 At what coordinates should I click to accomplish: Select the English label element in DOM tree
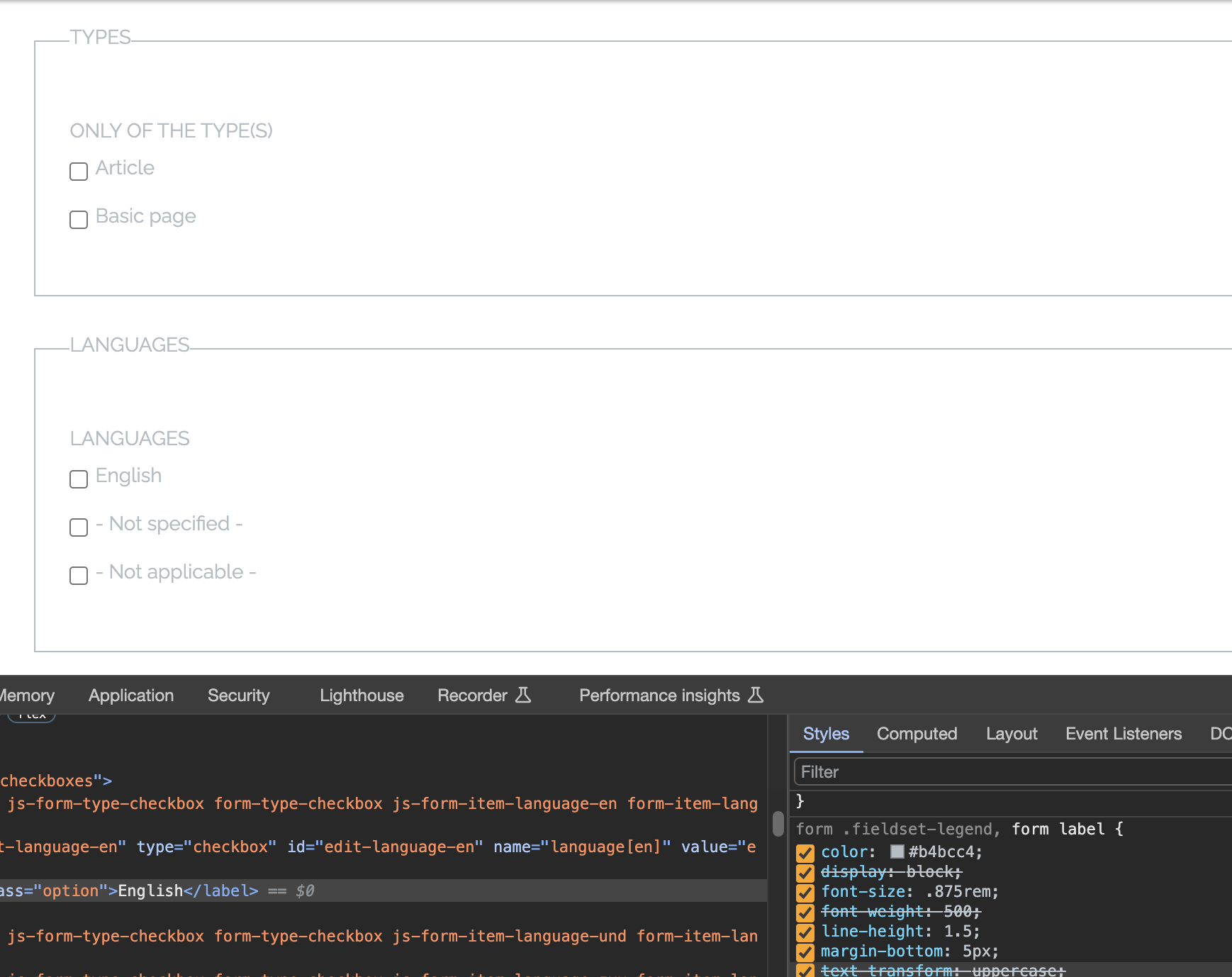150,891
